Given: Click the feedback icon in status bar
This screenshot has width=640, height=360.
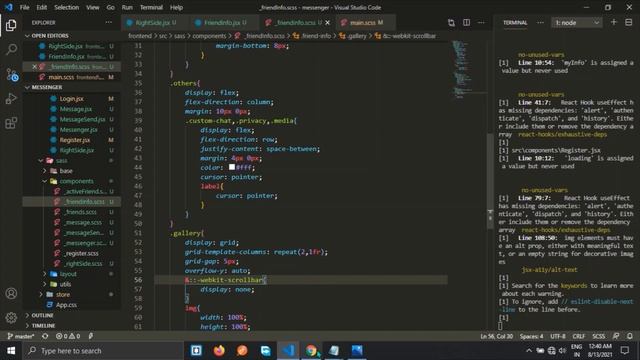Looking at the screenshot, I should coord(616,336).
